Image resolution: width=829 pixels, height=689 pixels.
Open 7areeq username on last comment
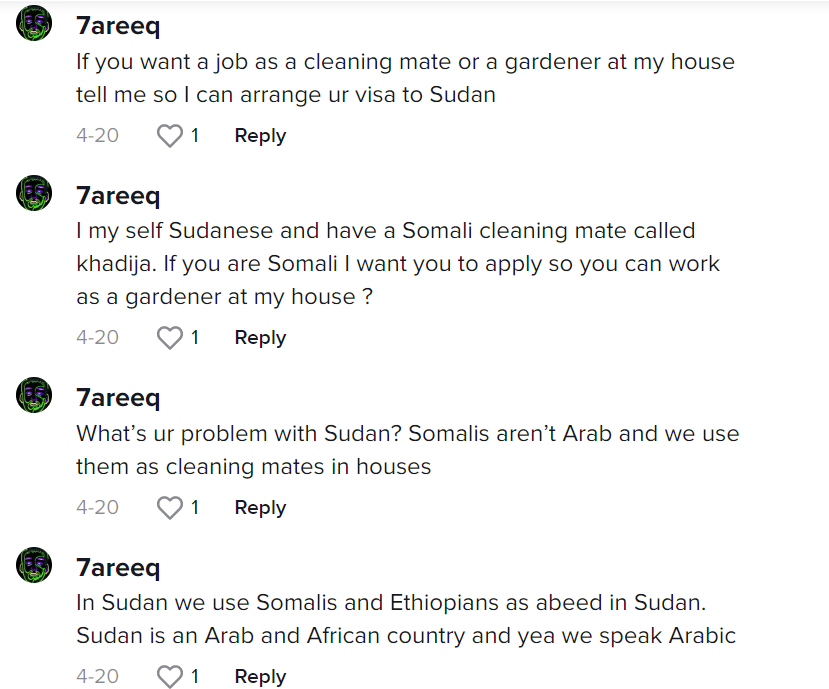pyautogui.click(x=118, y=567)
